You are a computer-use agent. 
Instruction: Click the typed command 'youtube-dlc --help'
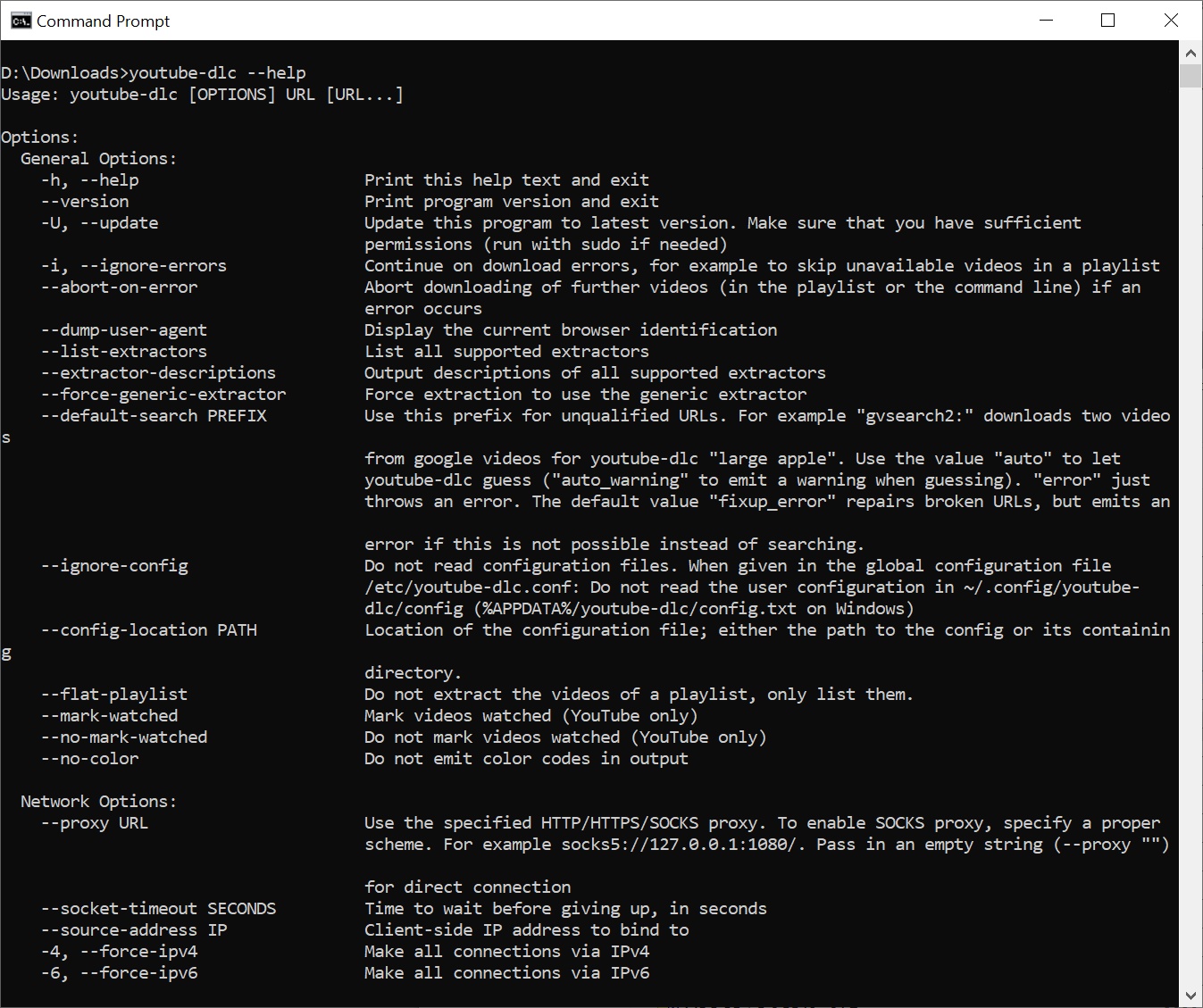pyautogui.click(x=217, y=73)
